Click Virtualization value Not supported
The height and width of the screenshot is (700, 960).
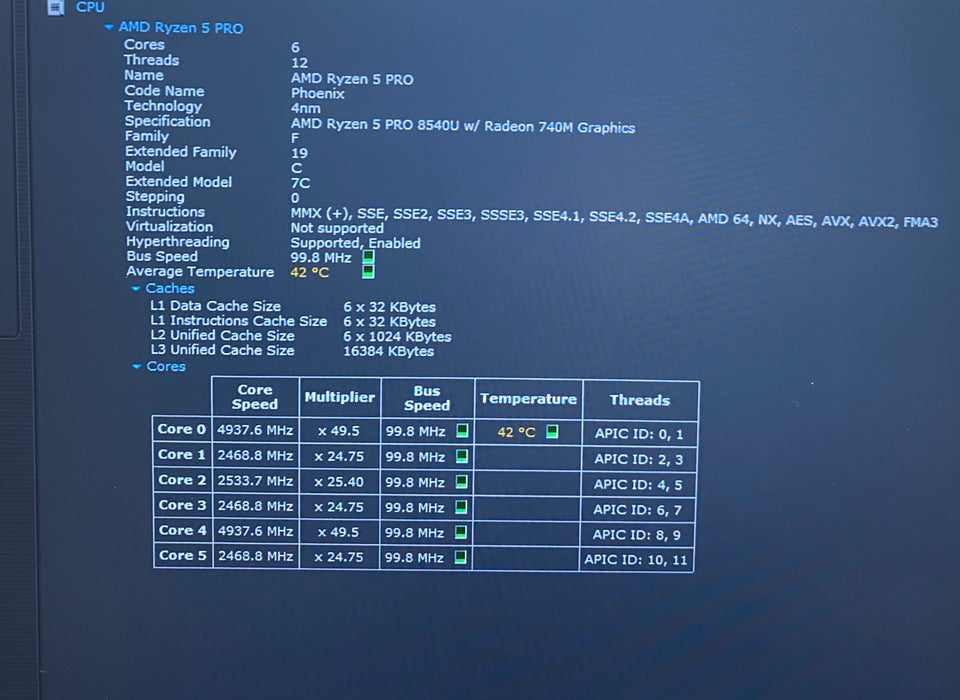click(337, 228)
